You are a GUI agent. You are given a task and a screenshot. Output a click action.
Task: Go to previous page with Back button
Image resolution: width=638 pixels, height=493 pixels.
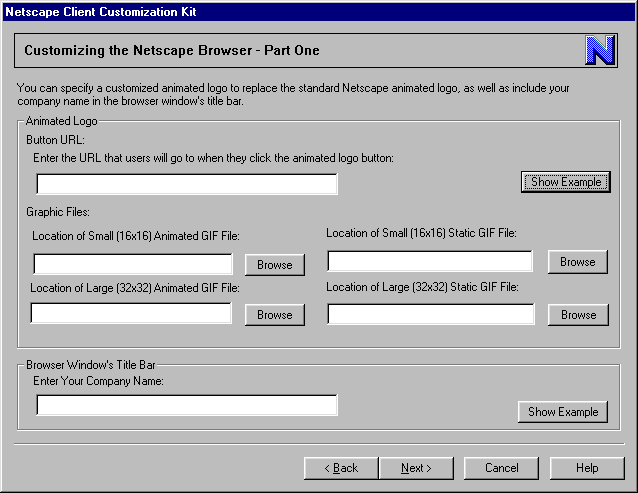tap(341, 468)
